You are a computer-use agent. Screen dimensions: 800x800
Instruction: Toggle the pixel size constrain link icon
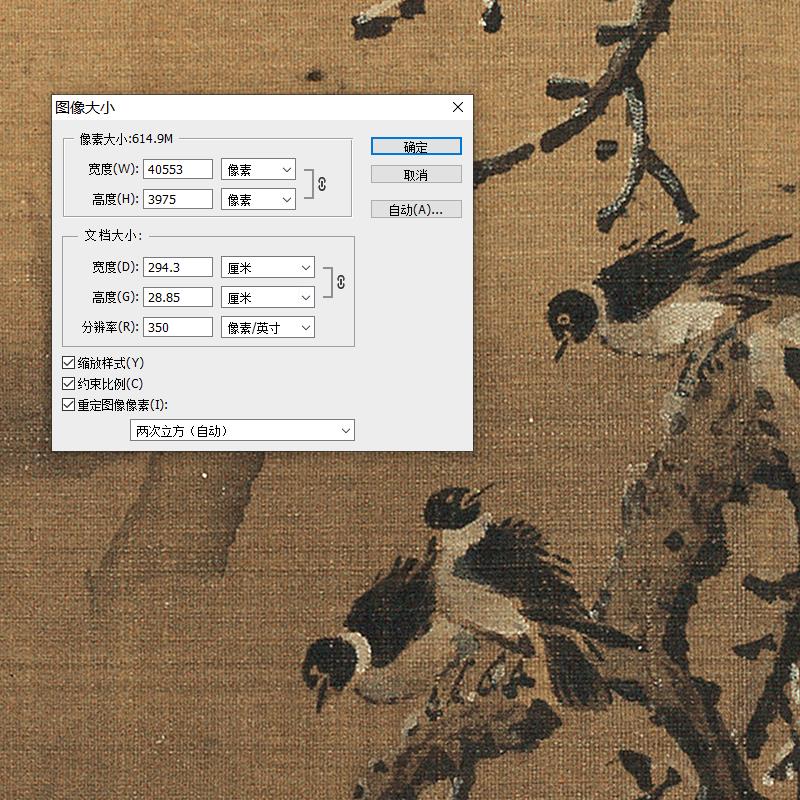point(322,184)
